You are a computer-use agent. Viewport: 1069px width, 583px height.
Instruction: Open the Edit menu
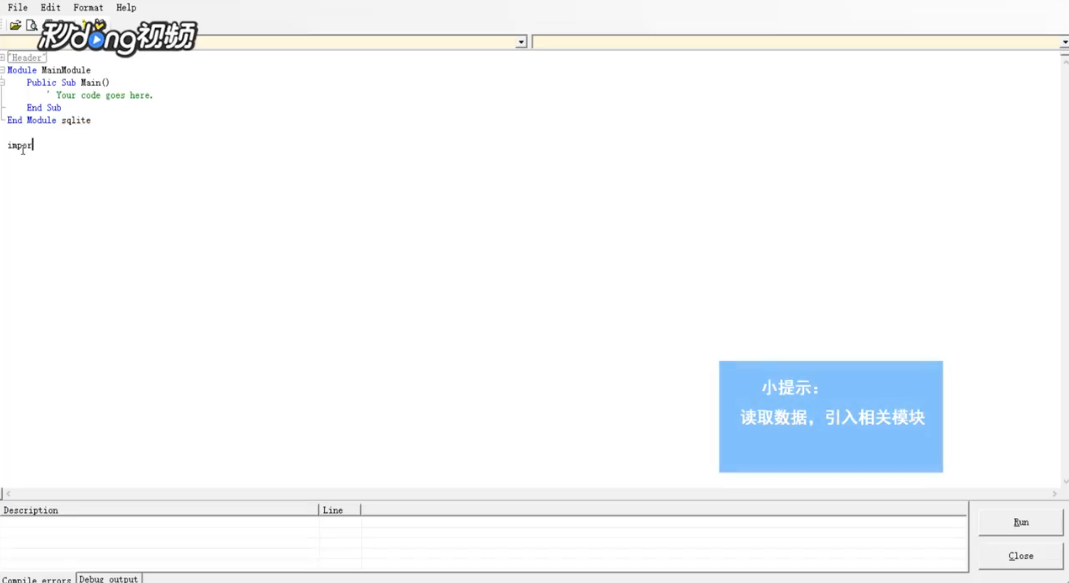[50, 8]
